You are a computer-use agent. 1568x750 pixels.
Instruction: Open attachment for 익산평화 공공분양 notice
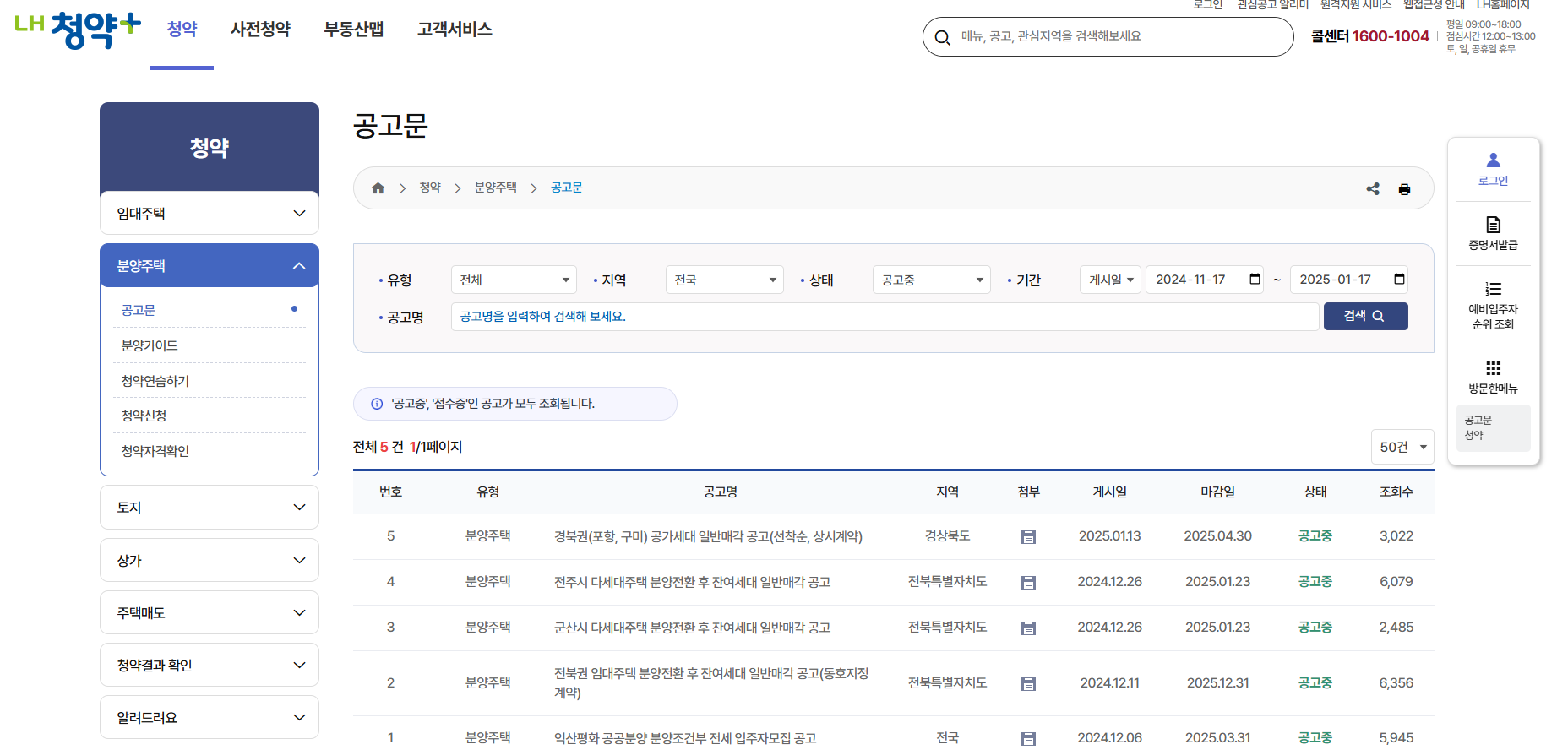pos(1028,739)
